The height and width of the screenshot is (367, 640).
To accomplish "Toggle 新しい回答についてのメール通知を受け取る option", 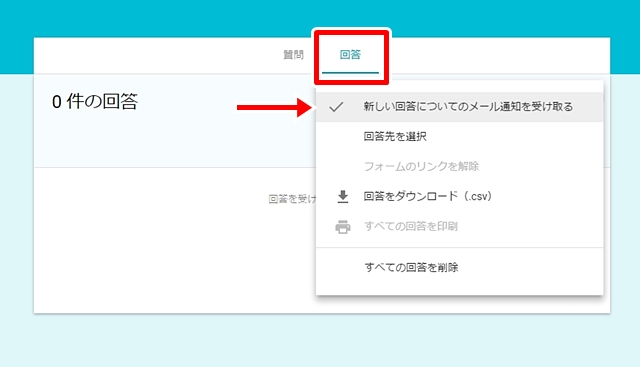I will pos(460,107).
